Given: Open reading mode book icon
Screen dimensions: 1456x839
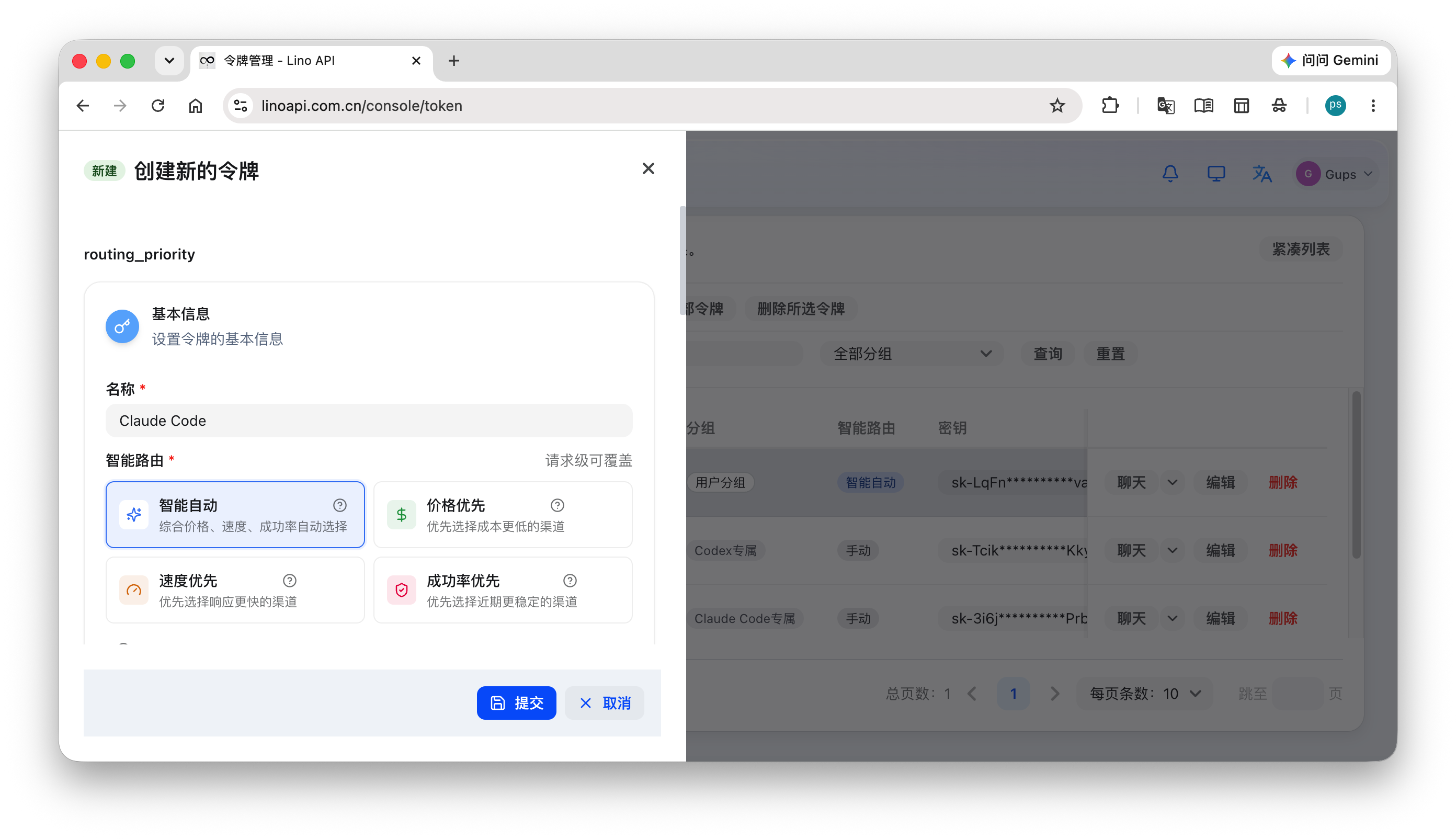Looking at the screenshot, I should (1203, 106).
